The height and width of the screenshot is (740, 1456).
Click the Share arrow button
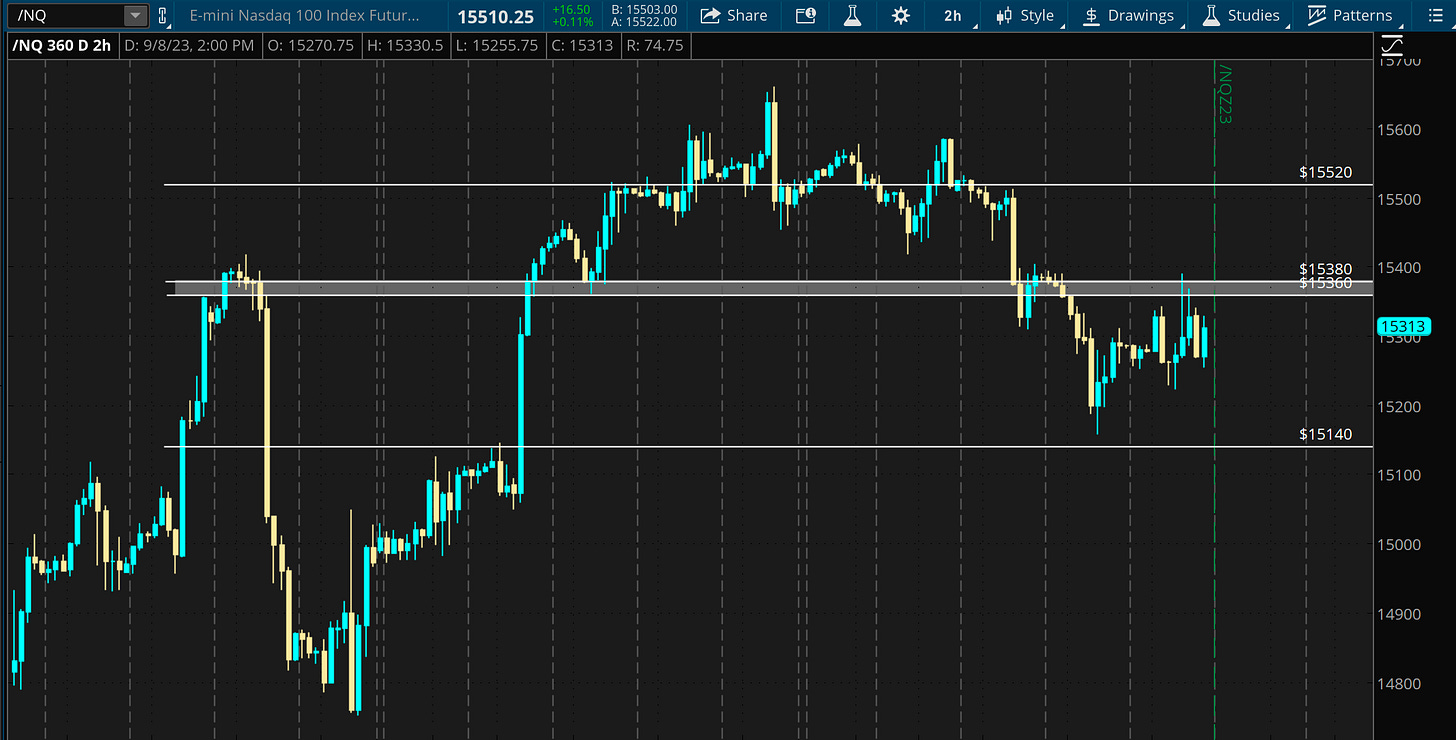pos(734,15)
